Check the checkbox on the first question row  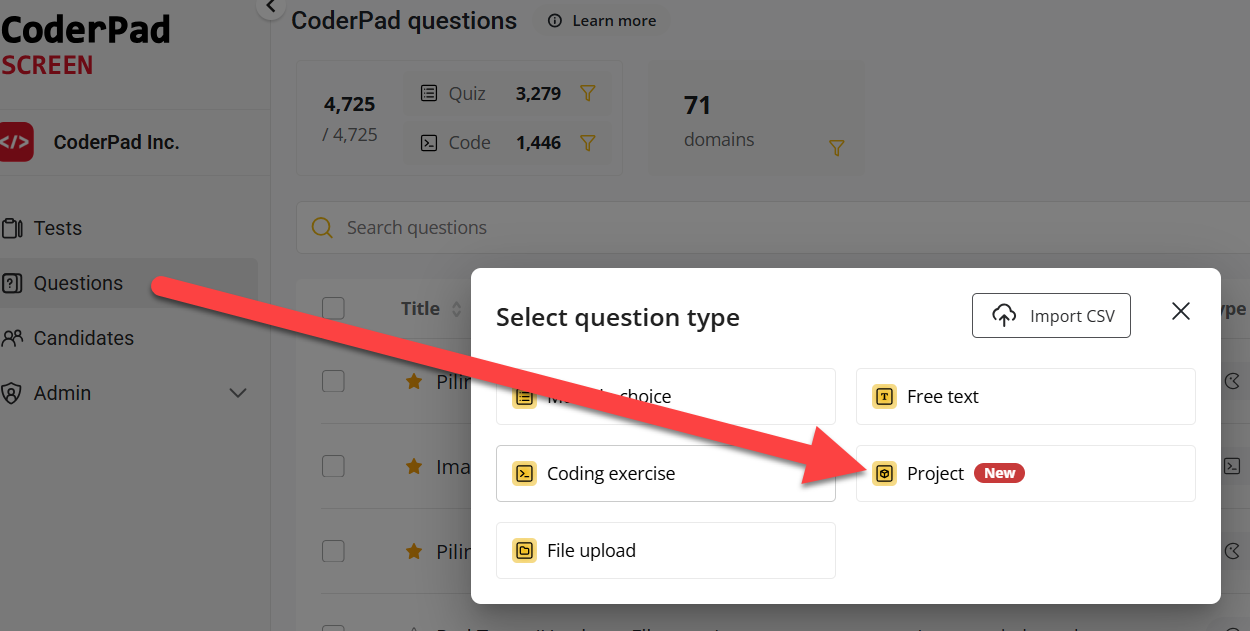(x=333, y=381)
